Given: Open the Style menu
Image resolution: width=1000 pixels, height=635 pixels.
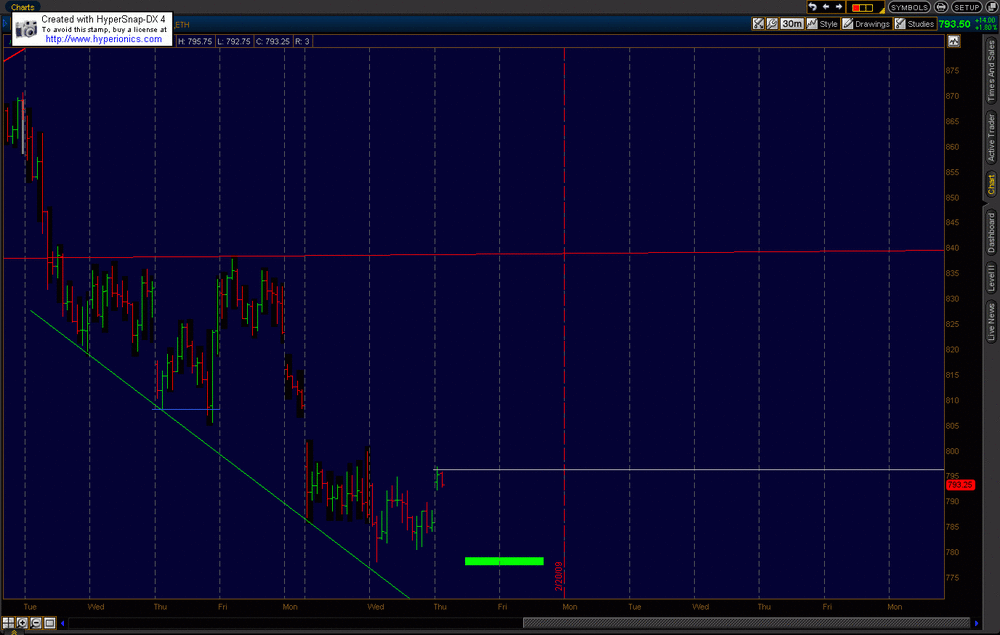Looking at the screenshot, I should [823, 24].
